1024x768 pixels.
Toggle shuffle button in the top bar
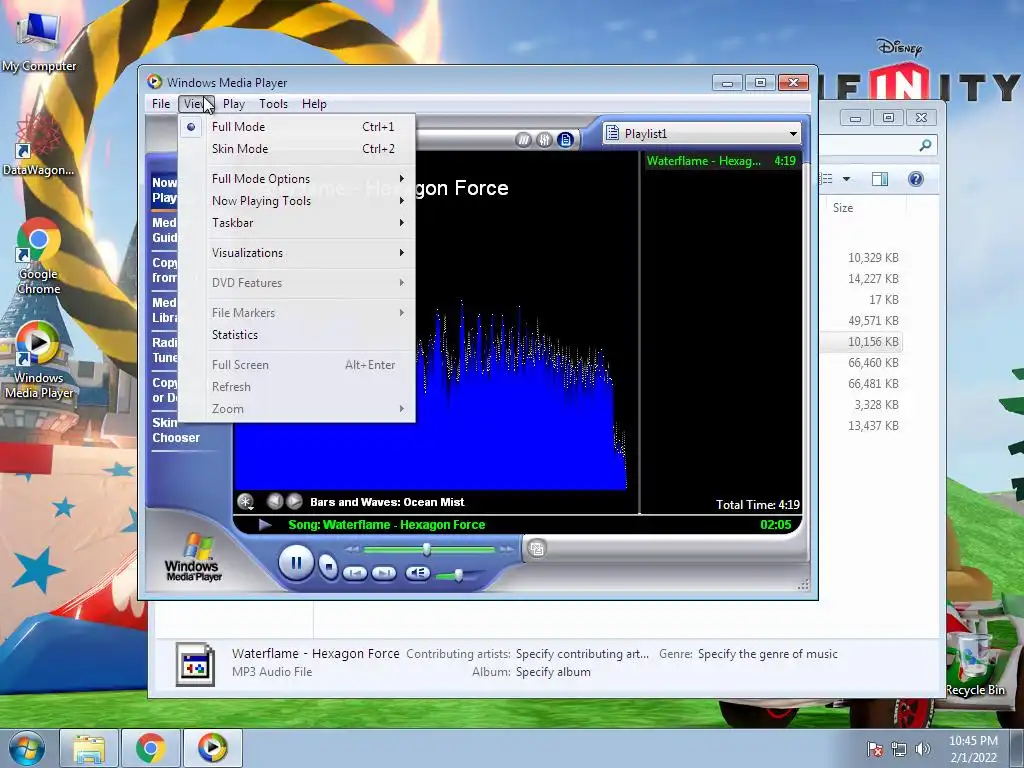(x=523, y=140)
